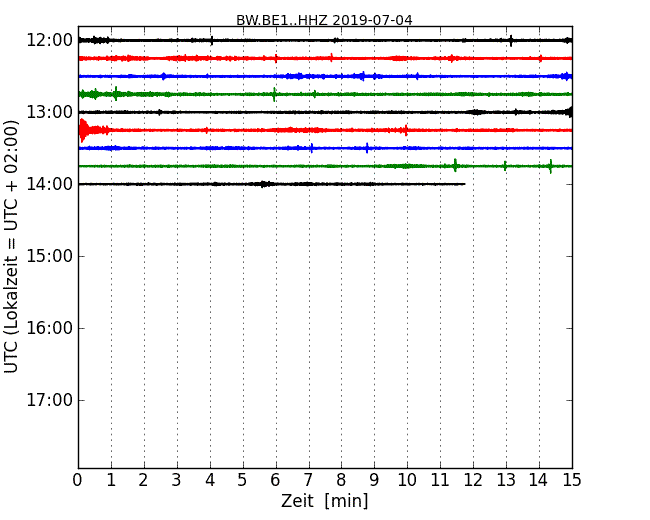This screenshot has height=520, width=650.
Task: Click the x-axis tick label 12
Action: 473,480
